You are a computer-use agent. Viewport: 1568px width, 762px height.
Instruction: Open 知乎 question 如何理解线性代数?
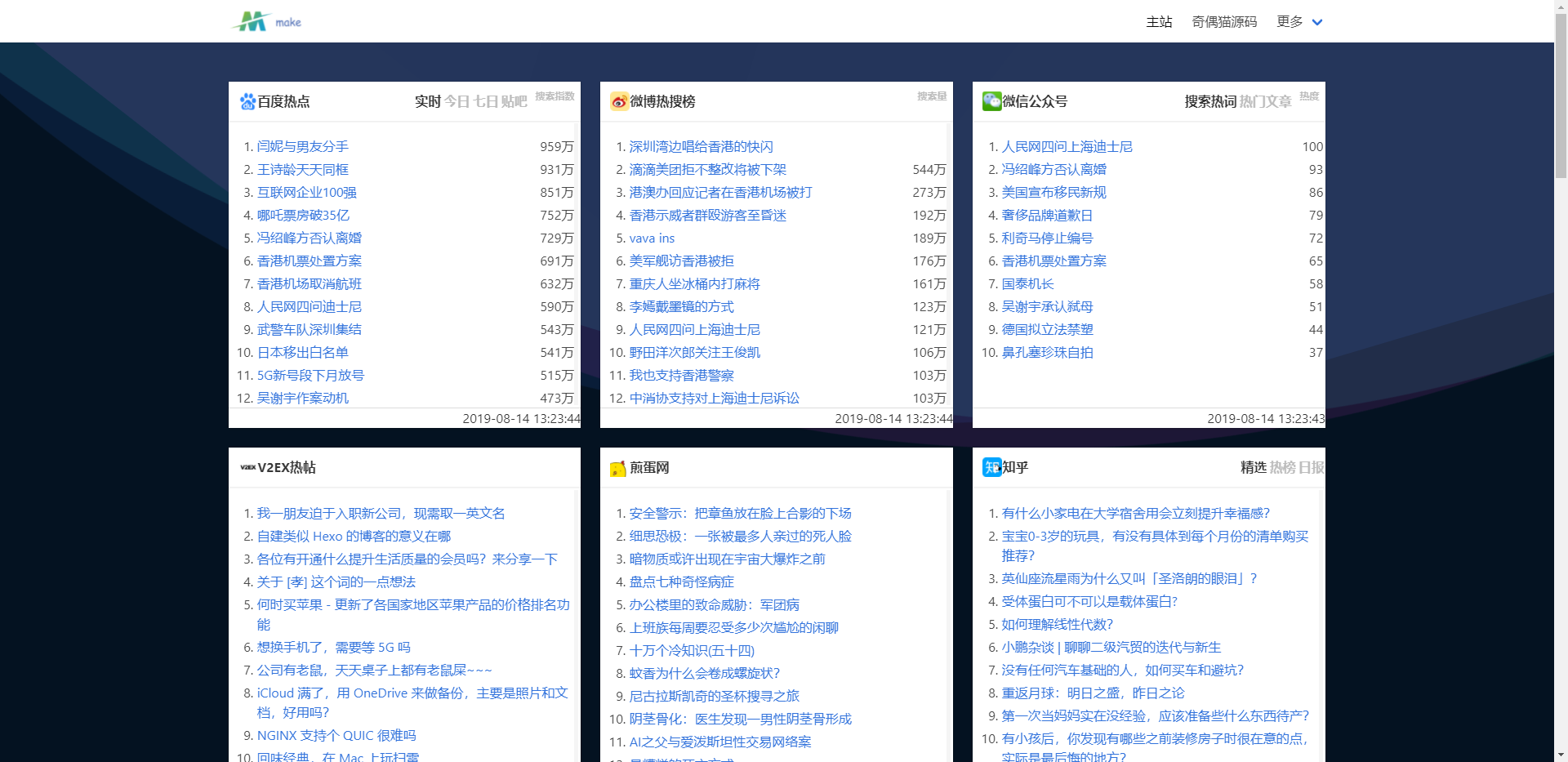(x=1058, y=624)
